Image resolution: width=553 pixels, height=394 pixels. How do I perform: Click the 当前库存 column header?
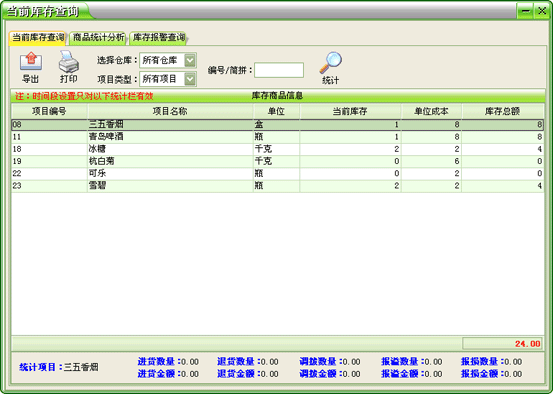click(x=350, y=111)
